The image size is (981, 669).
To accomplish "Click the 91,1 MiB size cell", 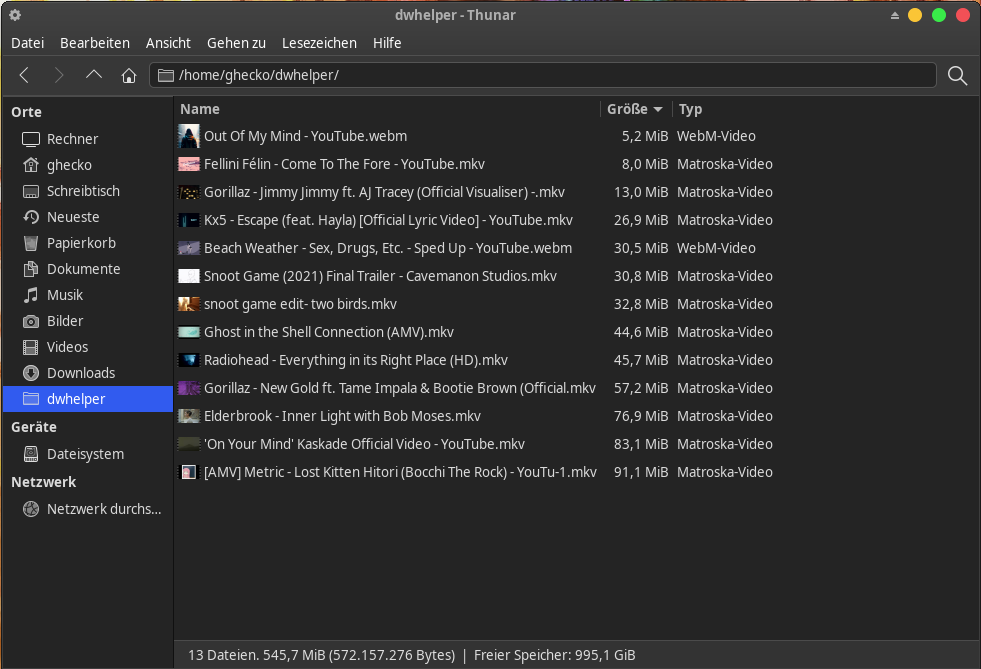I will 641,472.
